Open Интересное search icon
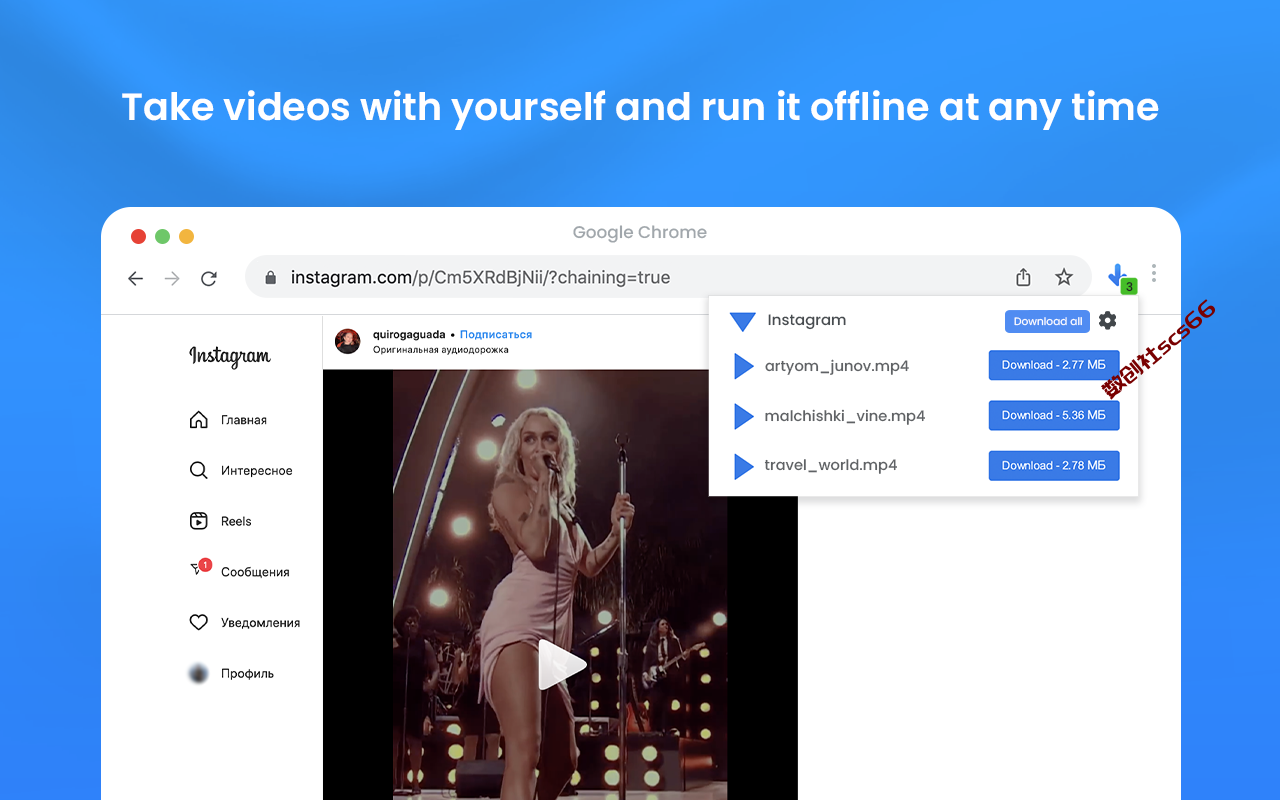This screenshot has height=800, width=1280. [198, 470]
